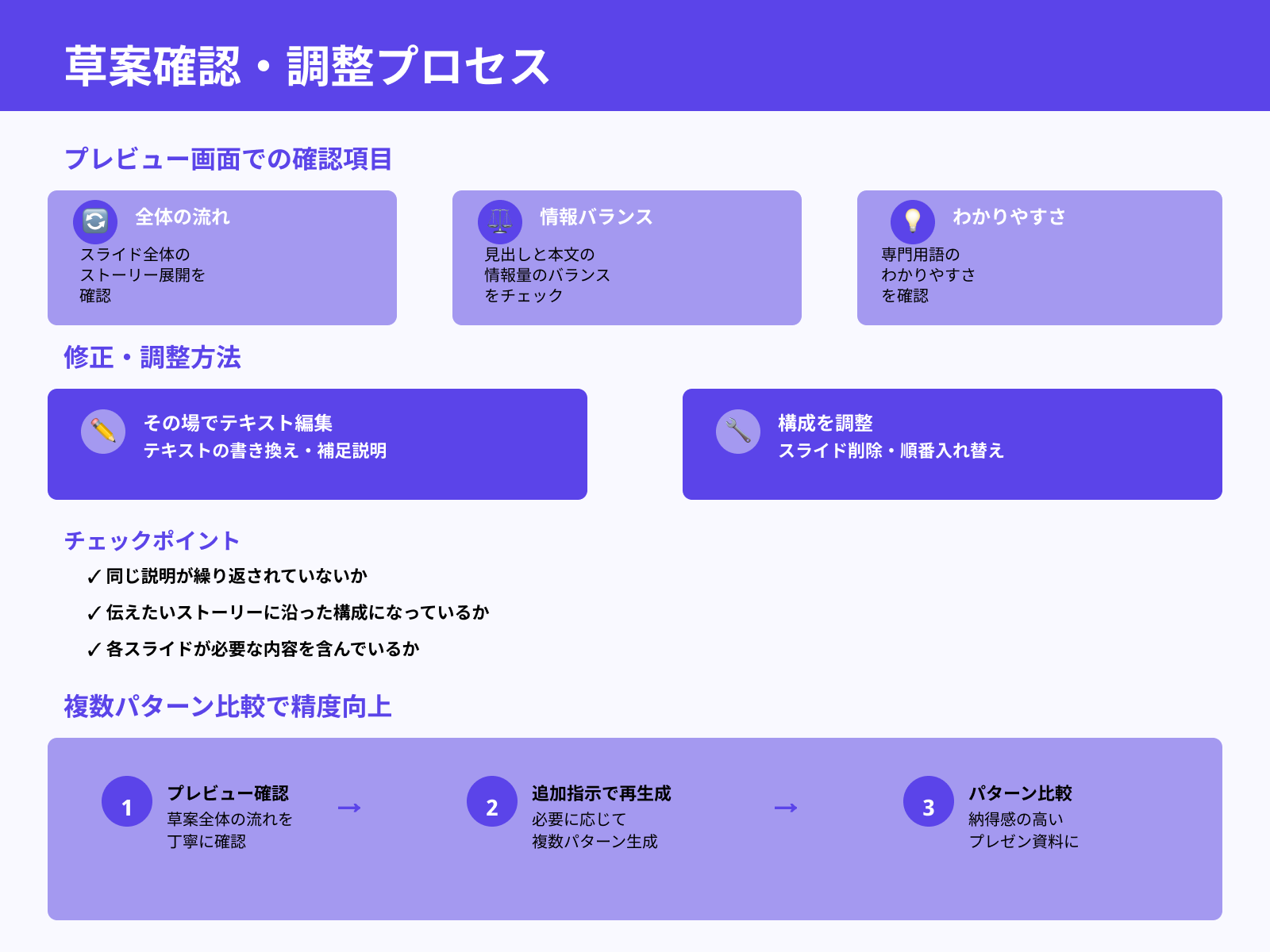Click the balance scale icon for 情報バランス
This screenshot has width=1270, height=952.
[498, 221]
